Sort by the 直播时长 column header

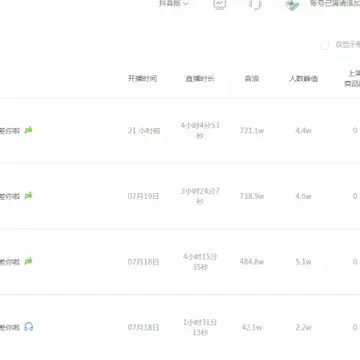[200, 79]
